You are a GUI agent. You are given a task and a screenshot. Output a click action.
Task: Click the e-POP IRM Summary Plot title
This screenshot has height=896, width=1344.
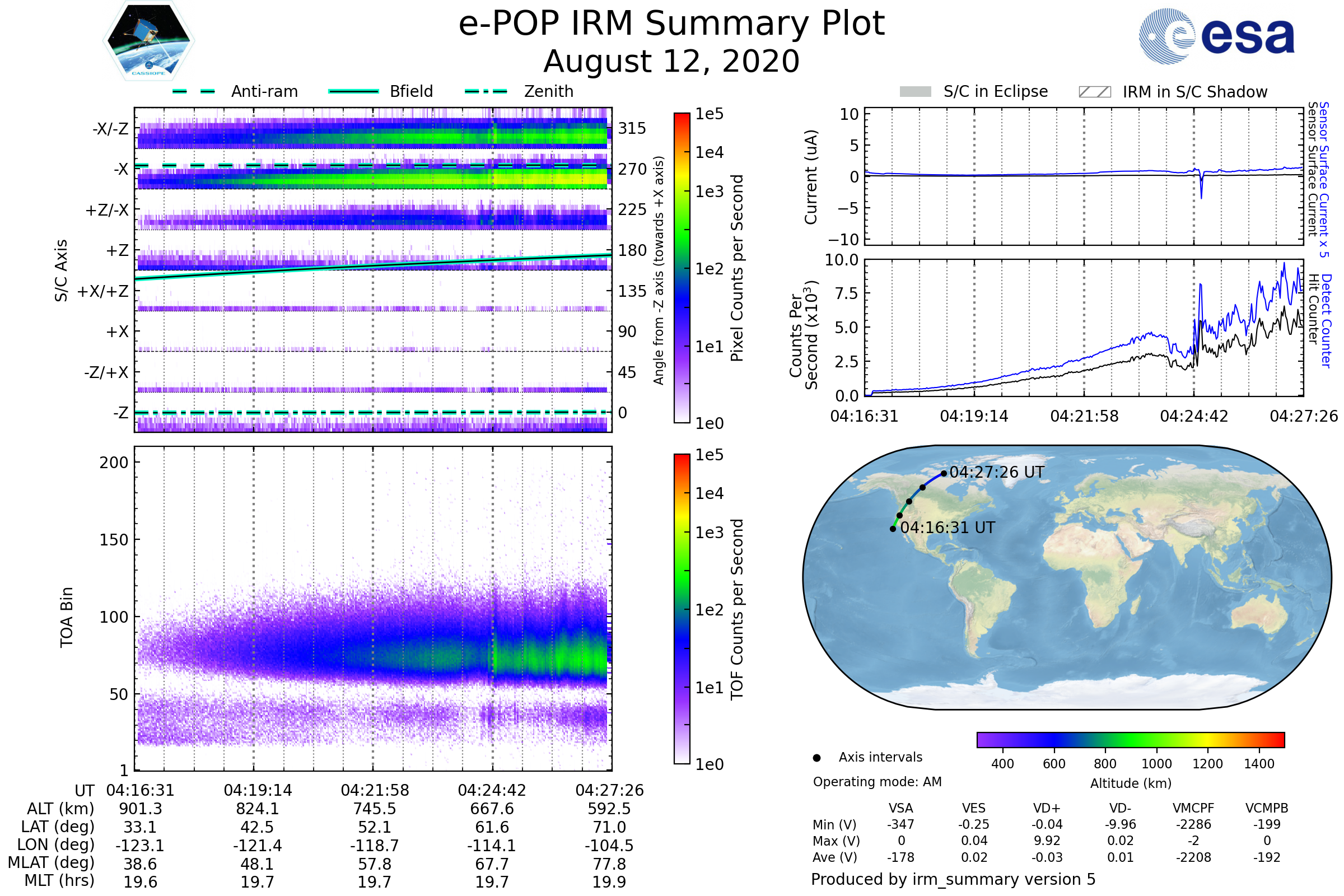point(671,24)
